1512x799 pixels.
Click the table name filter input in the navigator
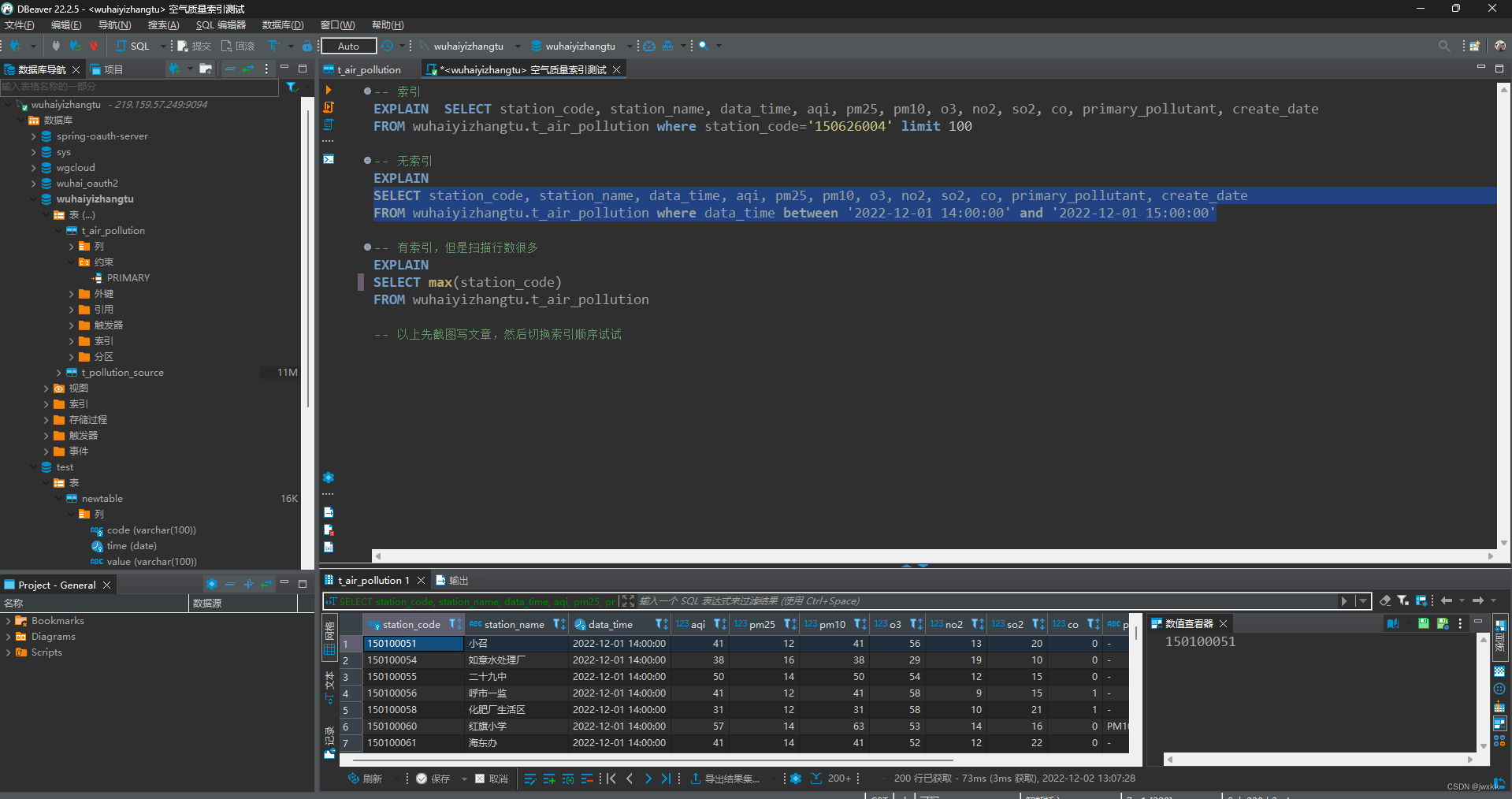pos(139,87)
